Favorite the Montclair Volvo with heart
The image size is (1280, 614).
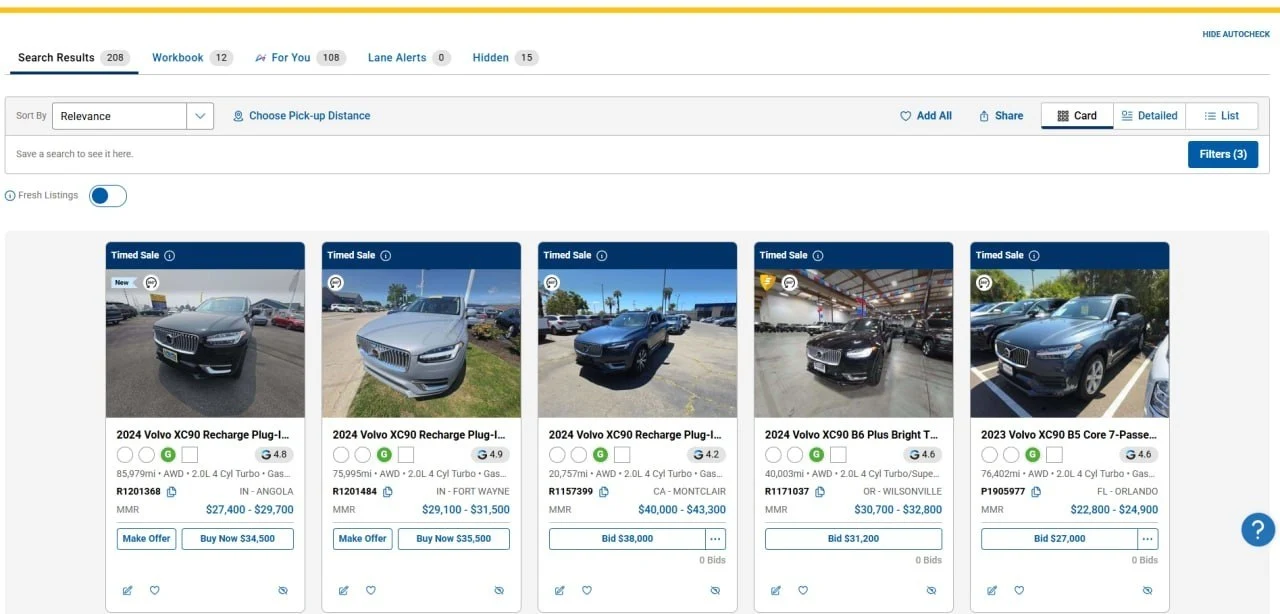pos(587,590)
